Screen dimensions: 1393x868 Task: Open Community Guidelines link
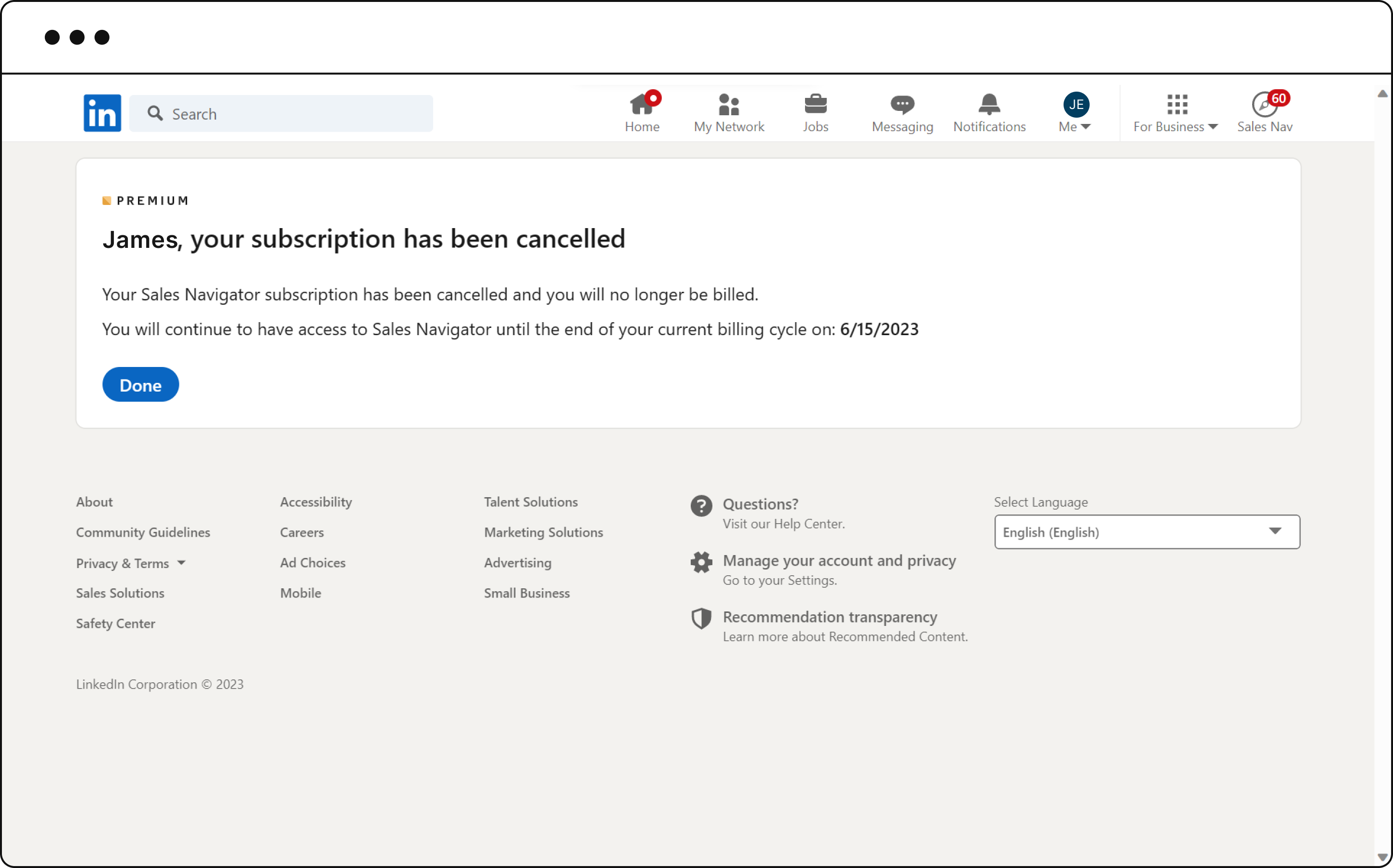[143, 532]
